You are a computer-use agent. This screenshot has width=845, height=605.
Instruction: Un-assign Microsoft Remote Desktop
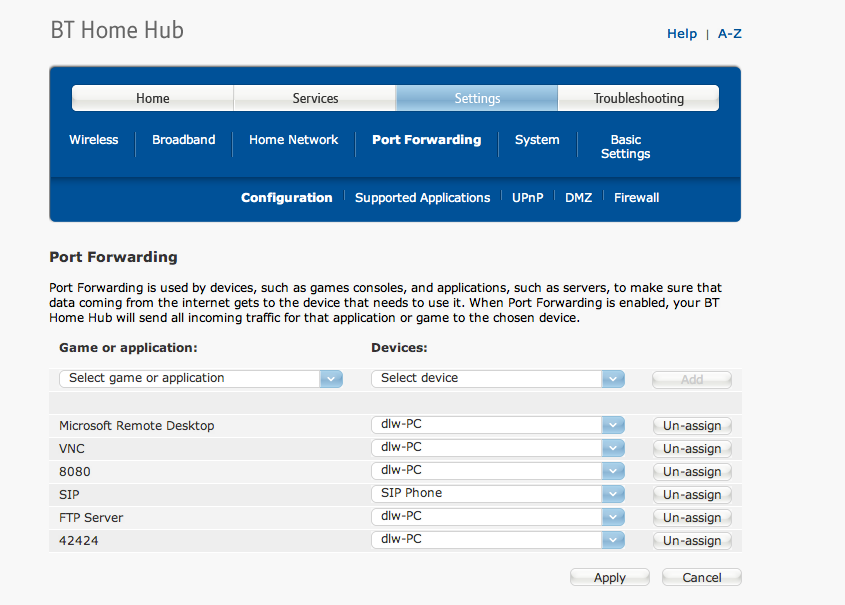point(692,426)
